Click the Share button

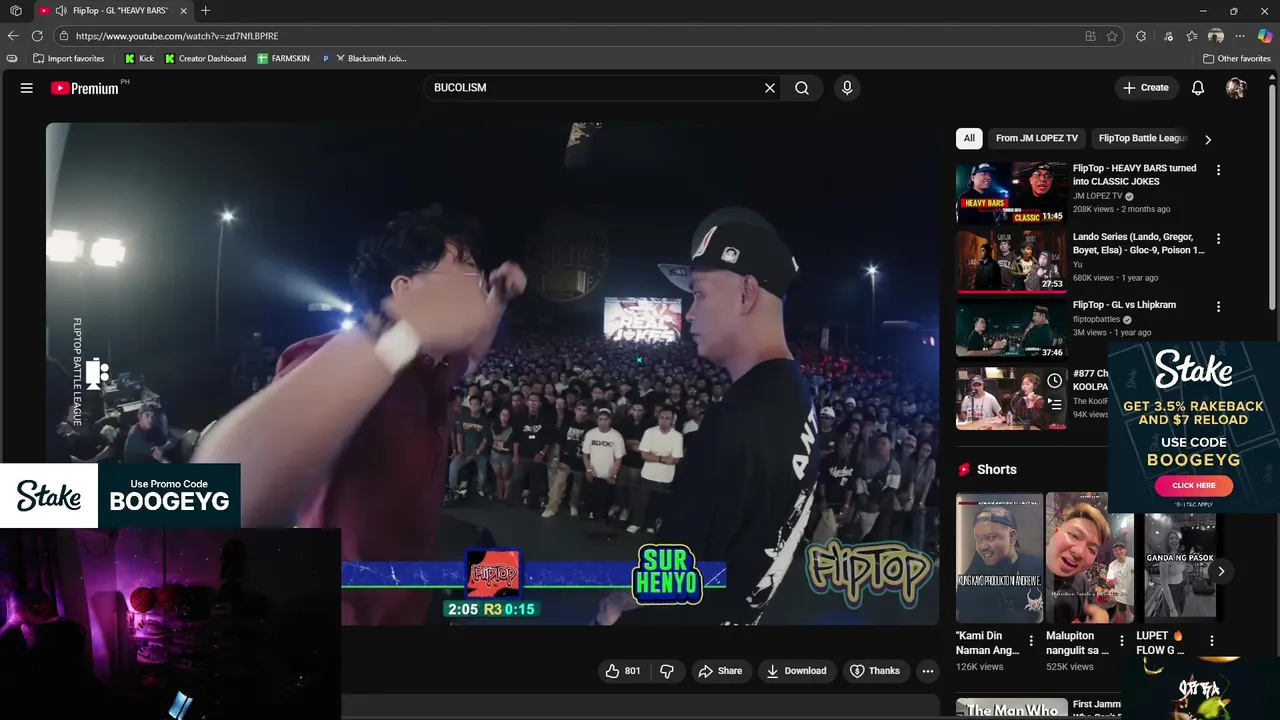click(x=720, y=671)
